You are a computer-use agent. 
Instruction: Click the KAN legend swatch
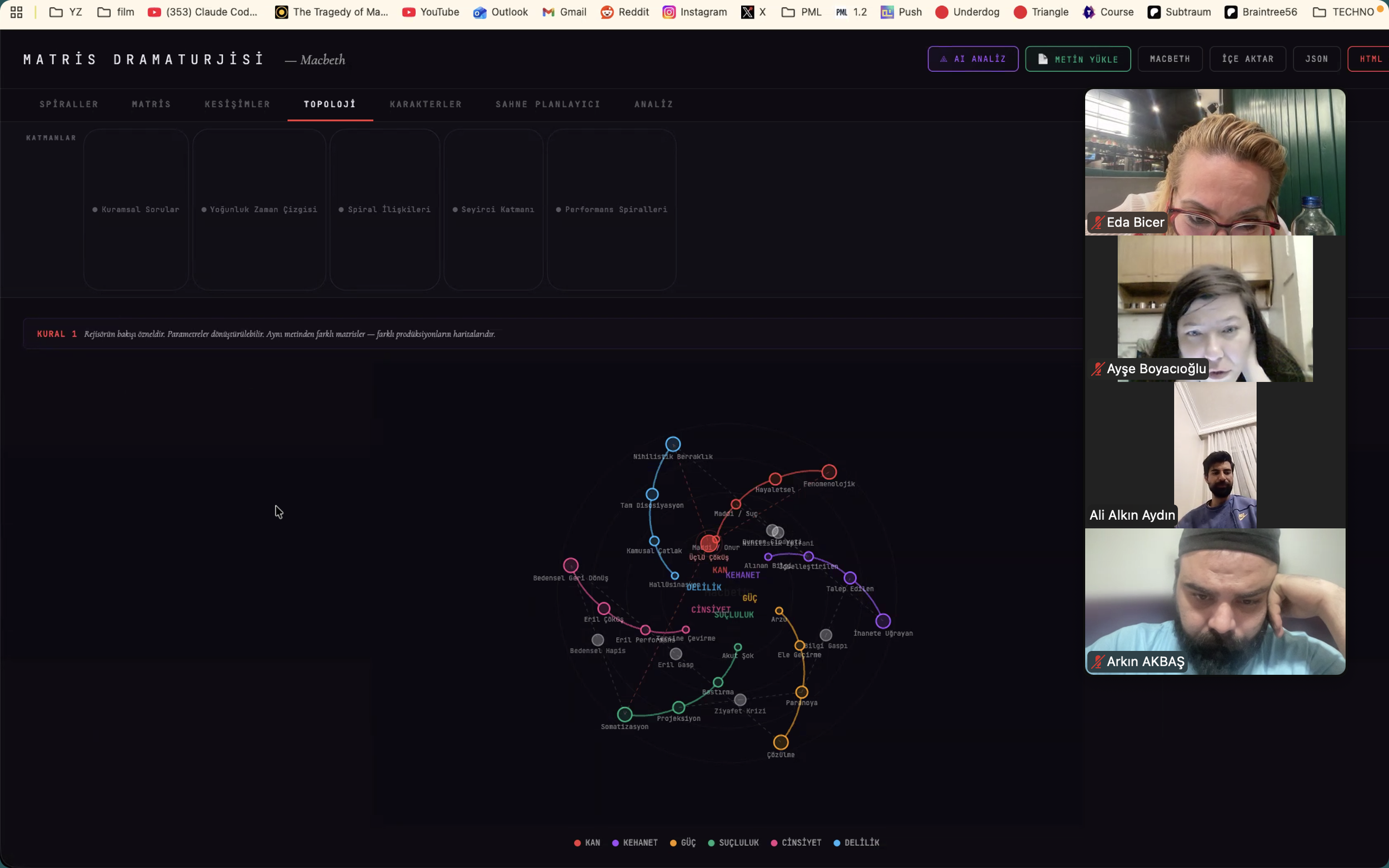[577, 843]
